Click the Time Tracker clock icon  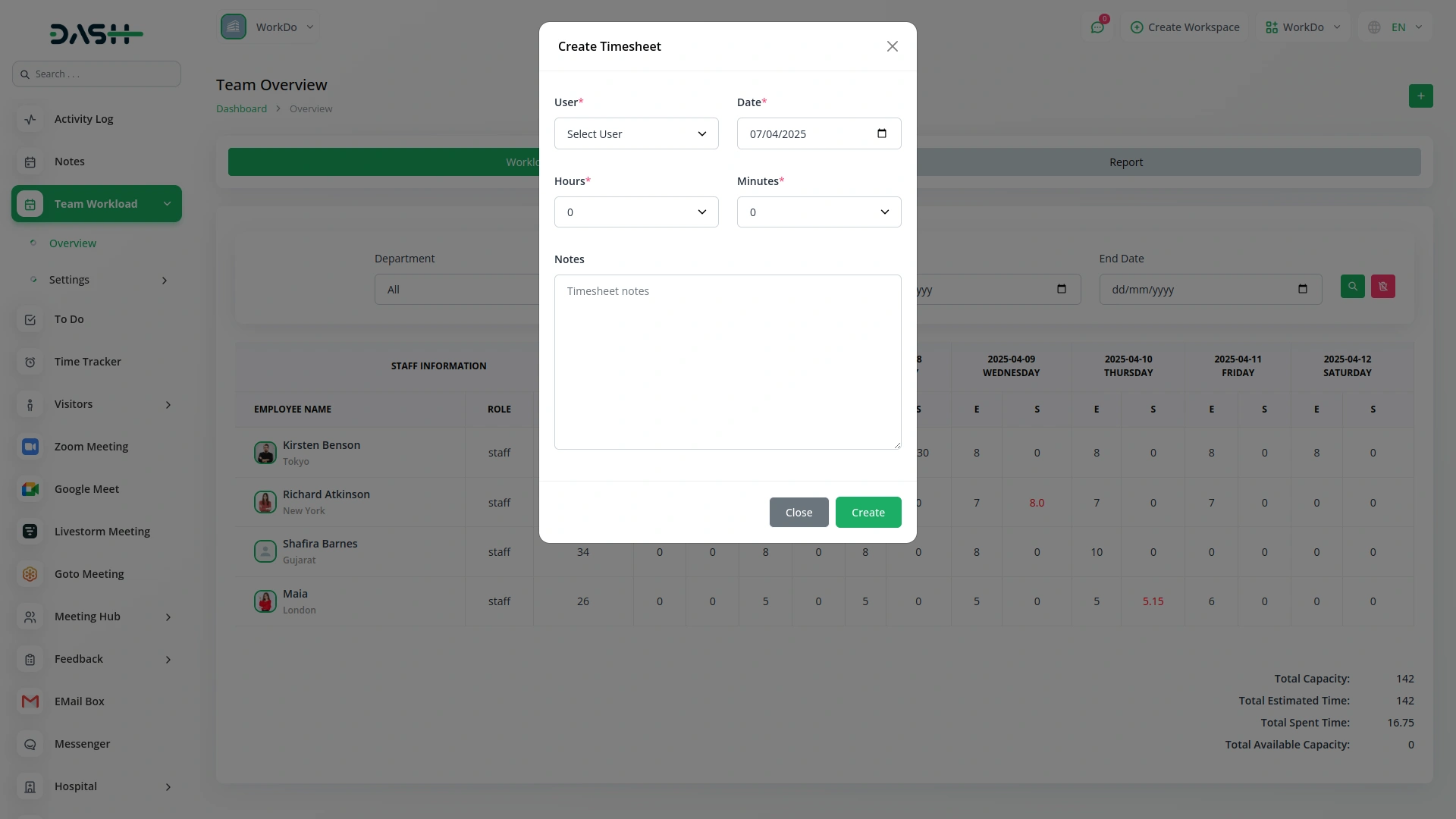(30, 362)
